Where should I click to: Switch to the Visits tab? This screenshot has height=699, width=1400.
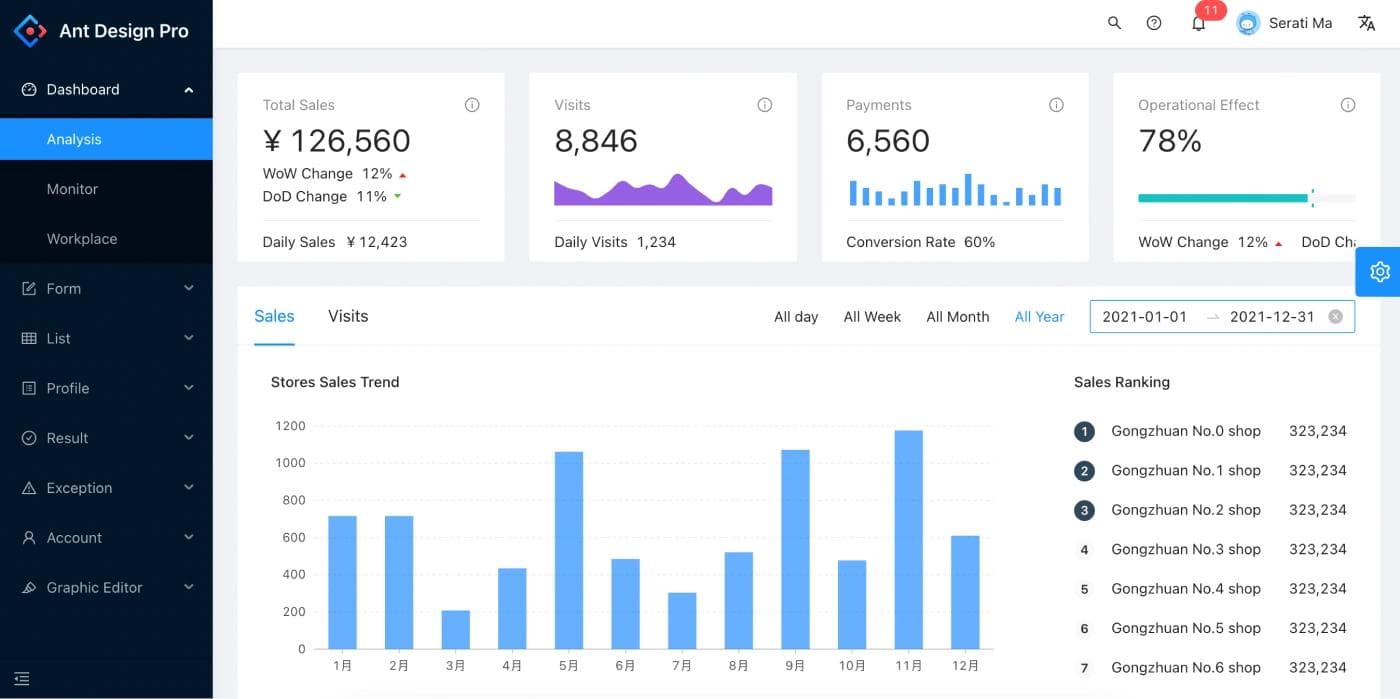tap(348, 316)
